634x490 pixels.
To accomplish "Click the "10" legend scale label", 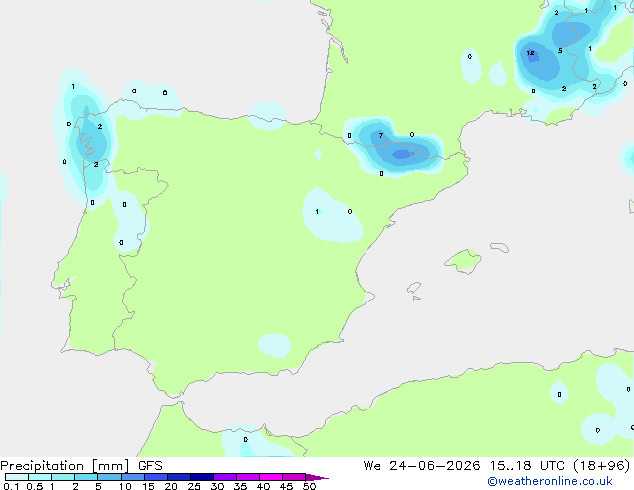I will (125, 486).
